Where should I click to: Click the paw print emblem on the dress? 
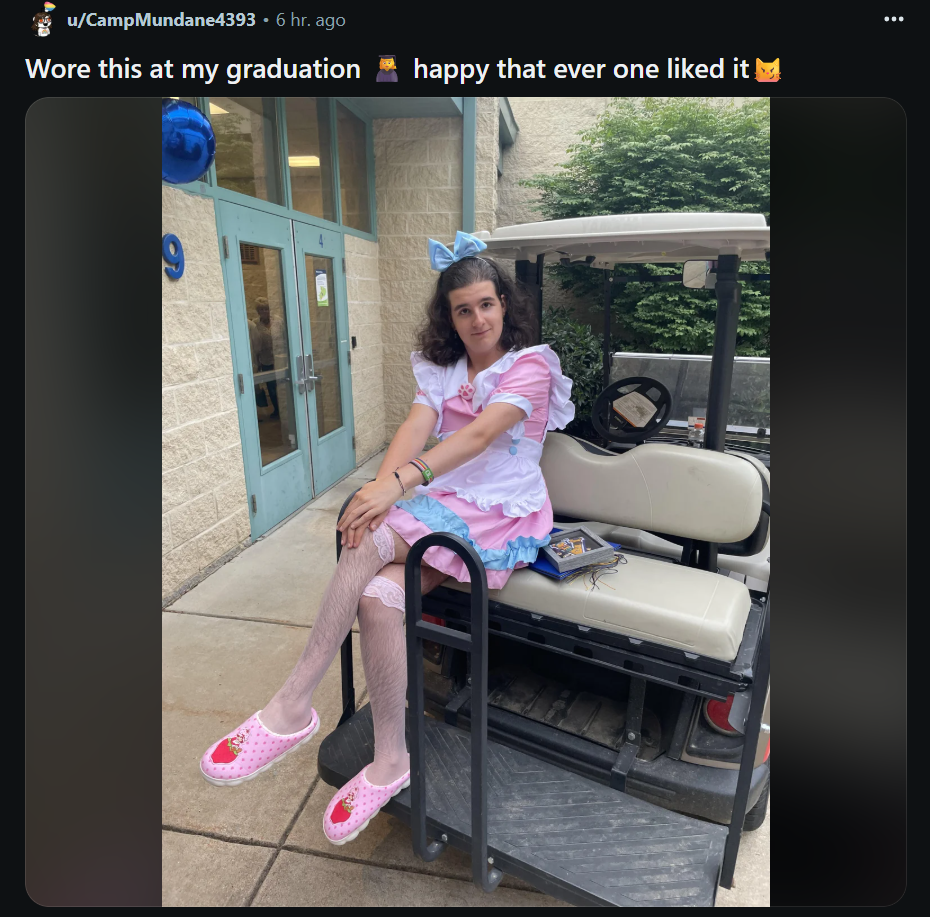tap(467, 391)
